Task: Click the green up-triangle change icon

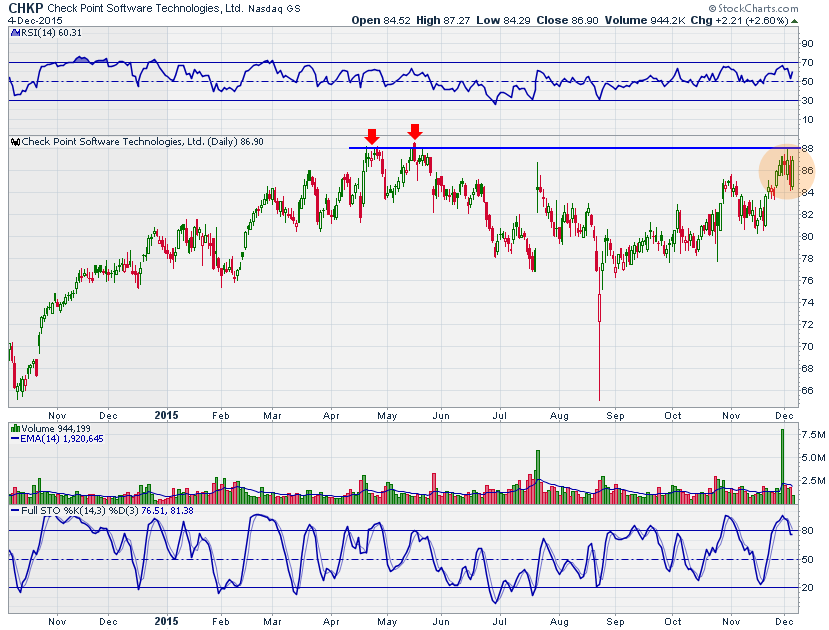Action: click(795, 21)
